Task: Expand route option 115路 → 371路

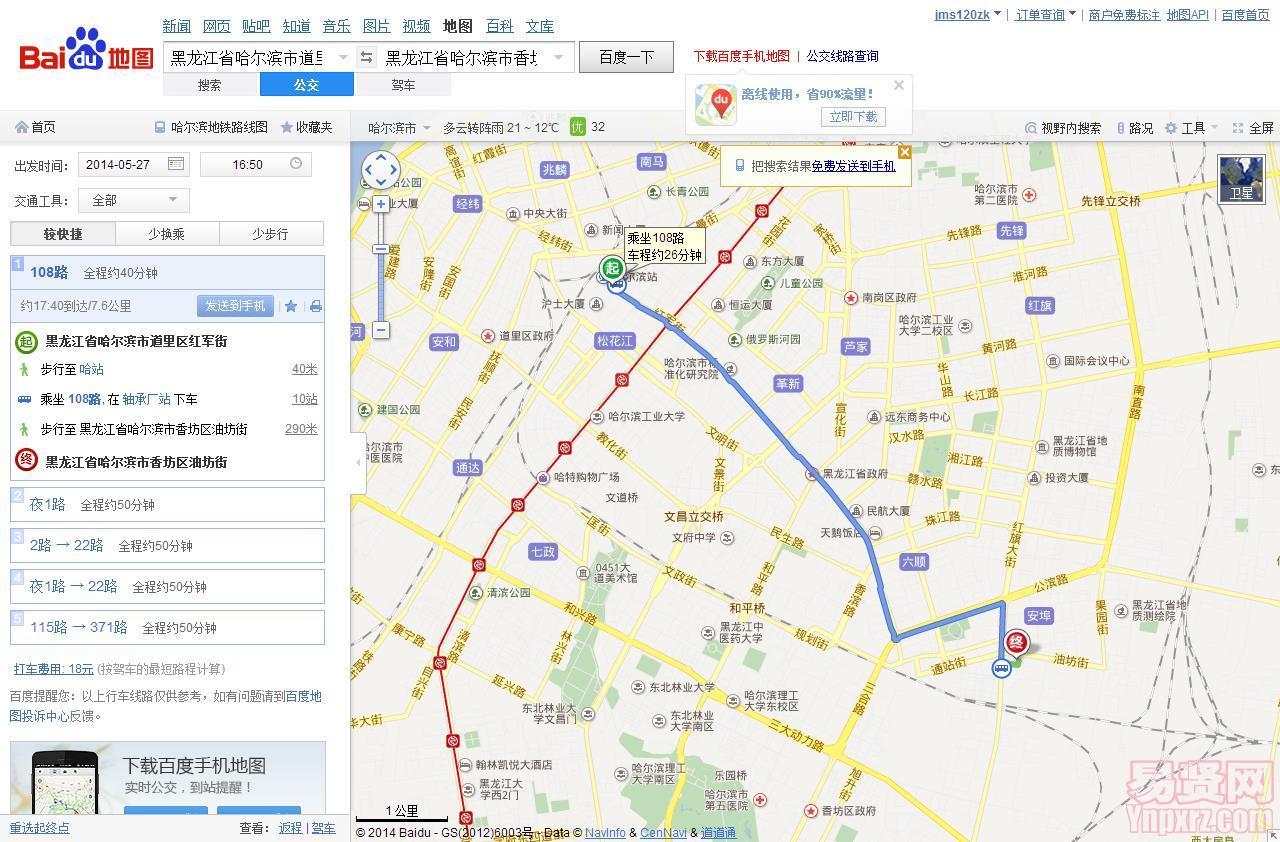Action: pos(167,627)
